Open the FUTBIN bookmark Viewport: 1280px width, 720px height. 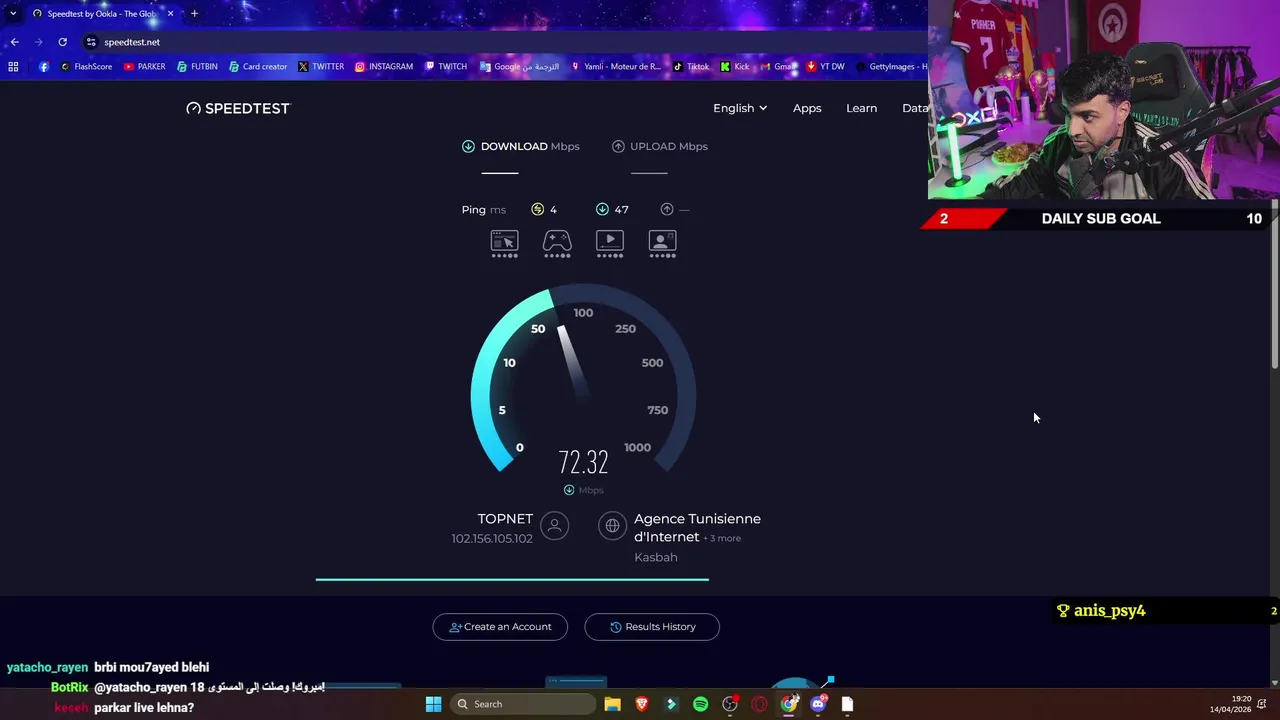coord(197,67)
